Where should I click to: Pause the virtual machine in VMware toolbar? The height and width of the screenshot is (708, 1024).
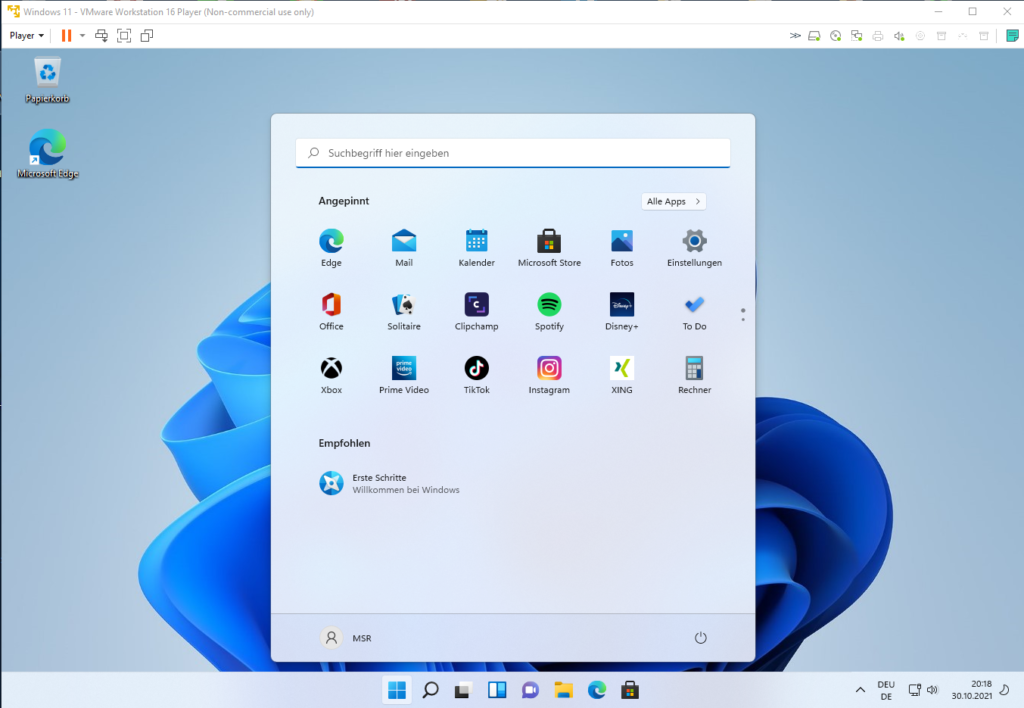pos(66,35)
